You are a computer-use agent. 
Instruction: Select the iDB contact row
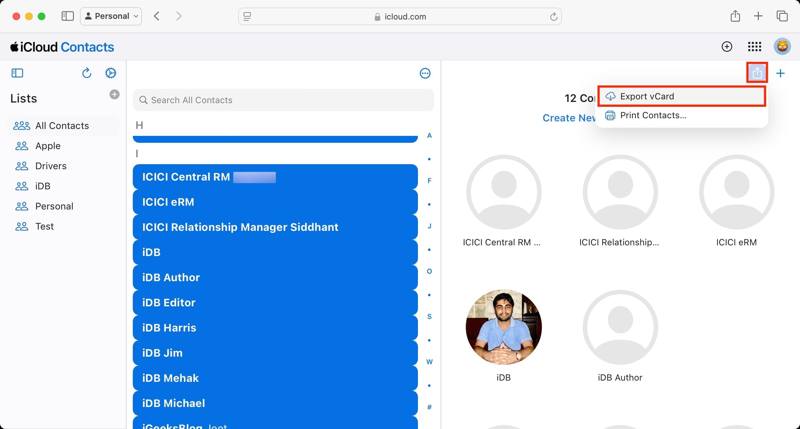(x=276, y=252)
